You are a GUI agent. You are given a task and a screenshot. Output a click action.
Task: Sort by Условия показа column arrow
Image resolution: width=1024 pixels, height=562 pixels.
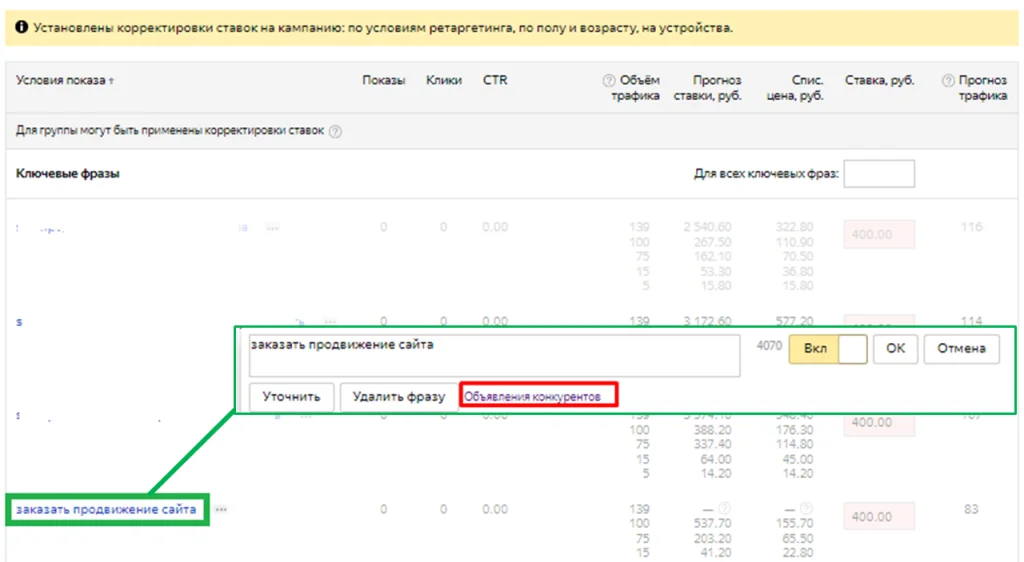click(111, 81)
